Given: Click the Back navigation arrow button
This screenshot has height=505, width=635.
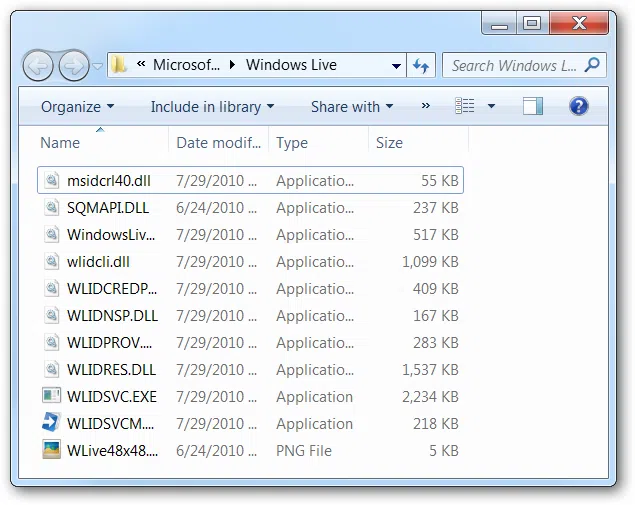Looking at the screenshot, I should tap(38, 66).
